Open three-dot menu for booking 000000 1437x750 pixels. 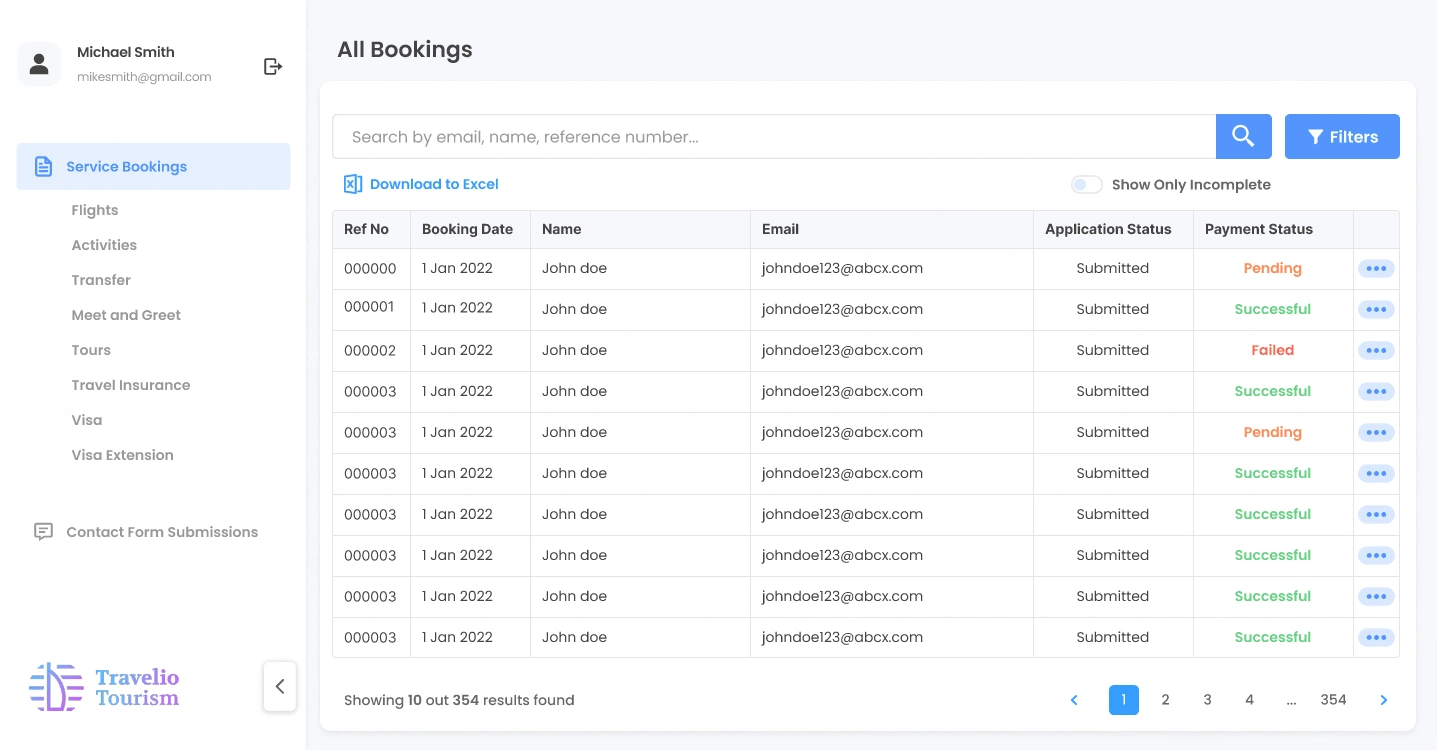click(x=1376, y=269)
